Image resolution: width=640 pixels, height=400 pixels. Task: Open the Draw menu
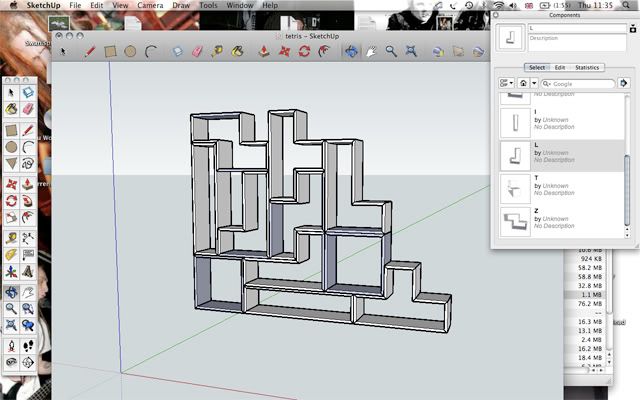[181, 5]
